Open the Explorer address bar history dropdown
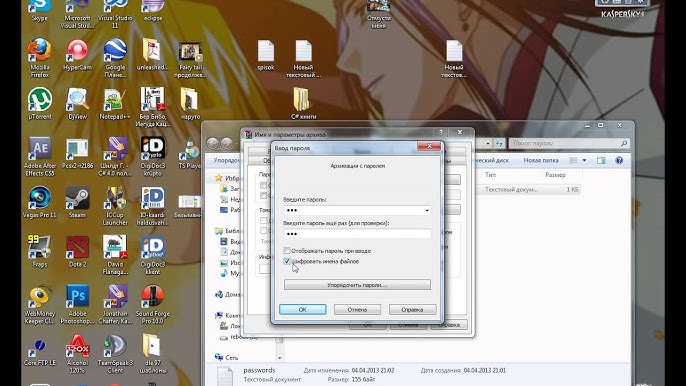The image size is (686, 386). click(488, 143)
